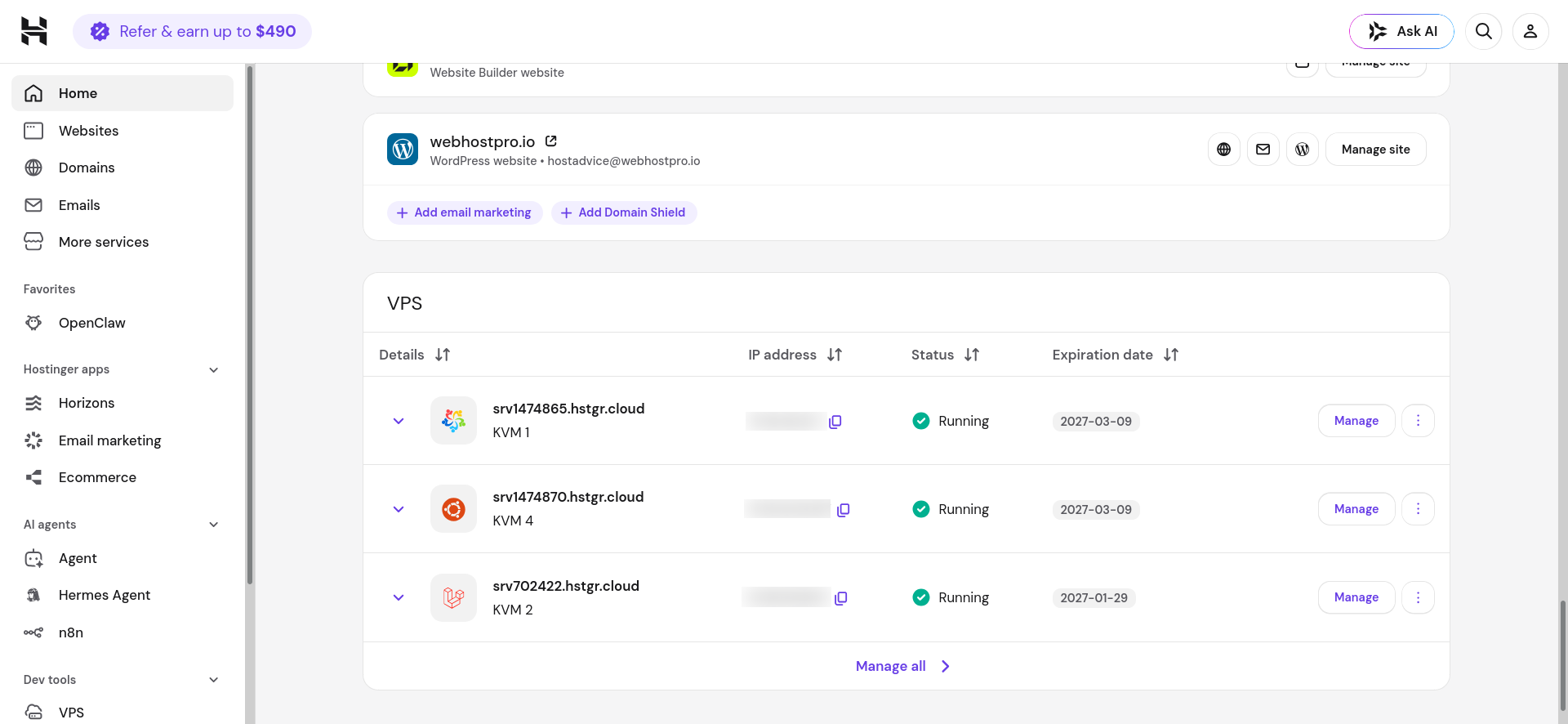1568x724 pixels.
Task: Click Running status of srv1474870.hstgr.cloud
Action: coord(951,509)
